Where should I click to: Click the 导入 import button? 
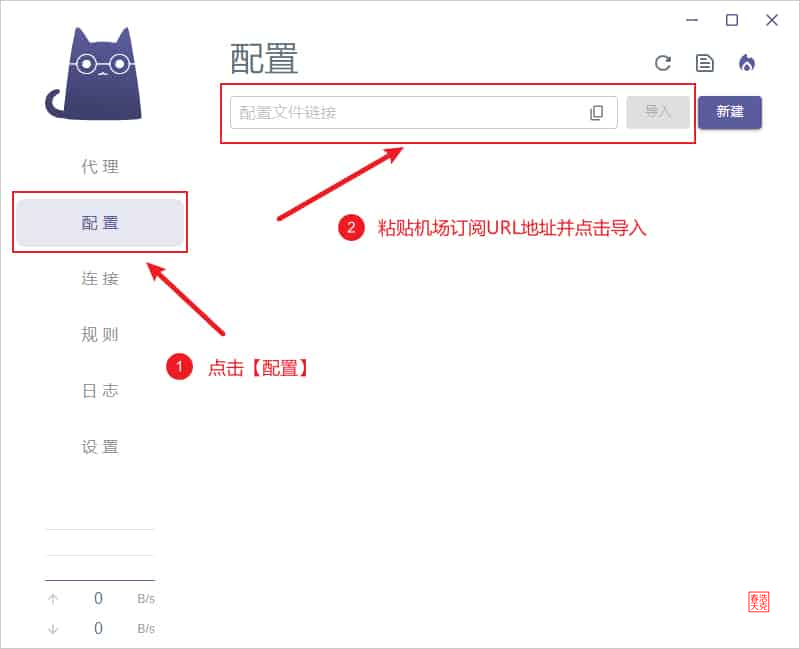pos(658,112)
